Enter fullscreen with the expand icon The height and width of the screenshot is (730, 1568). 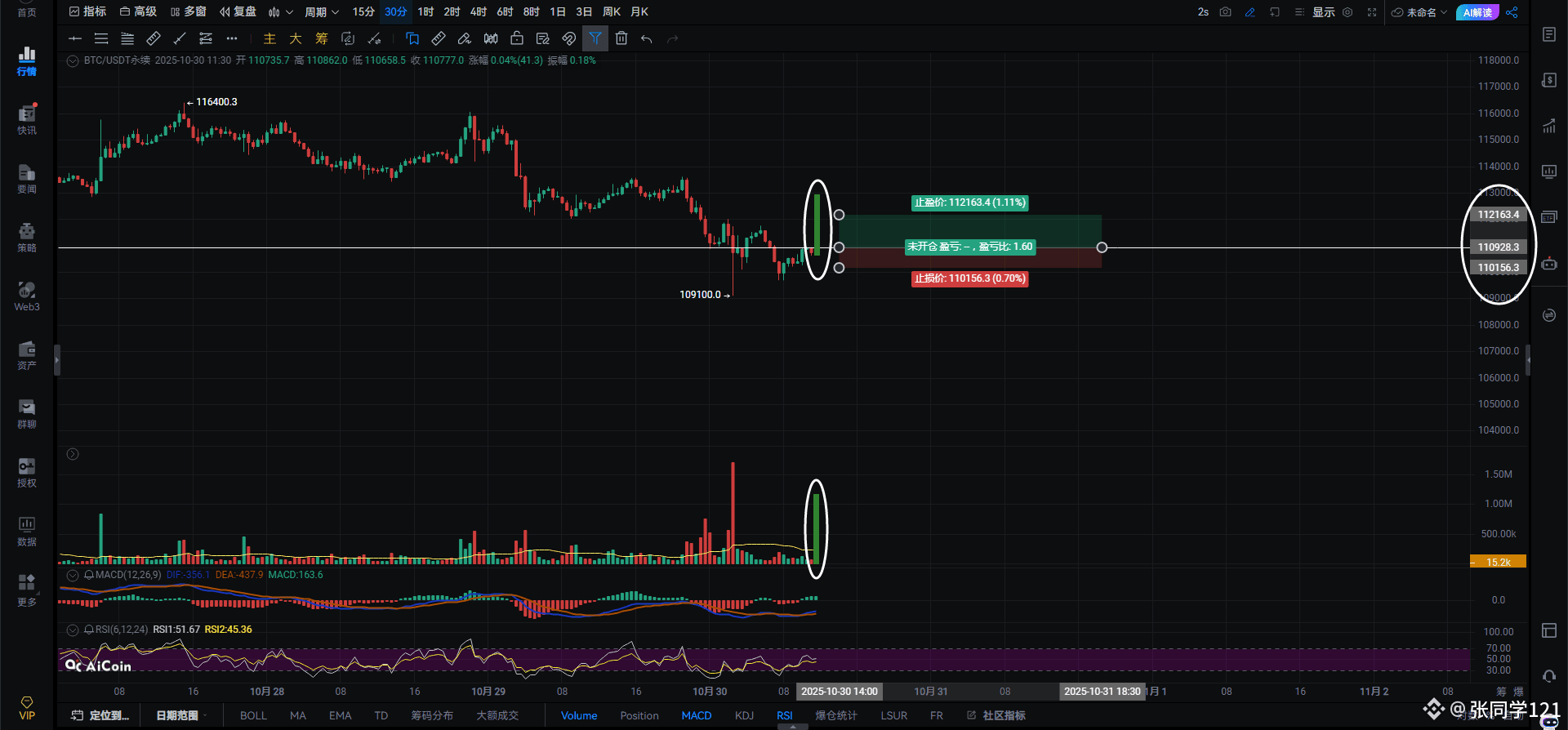point(1372,12)
